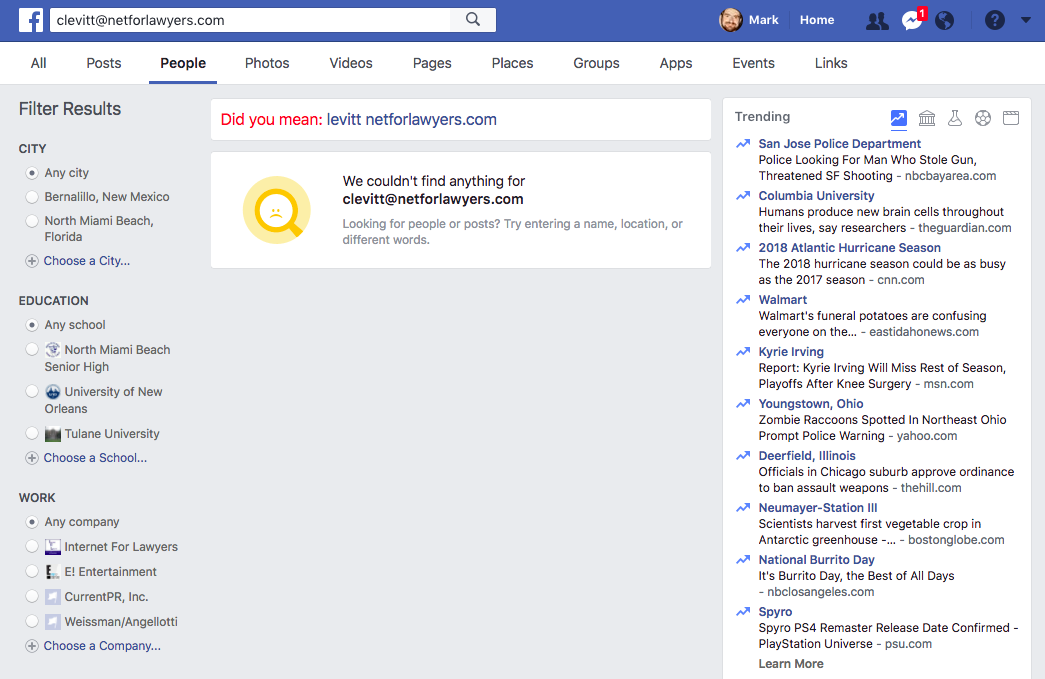This screenshot has width=1045, height=679.
Task: Click the Facebook logo icon
Action: (x=31, y=20)
